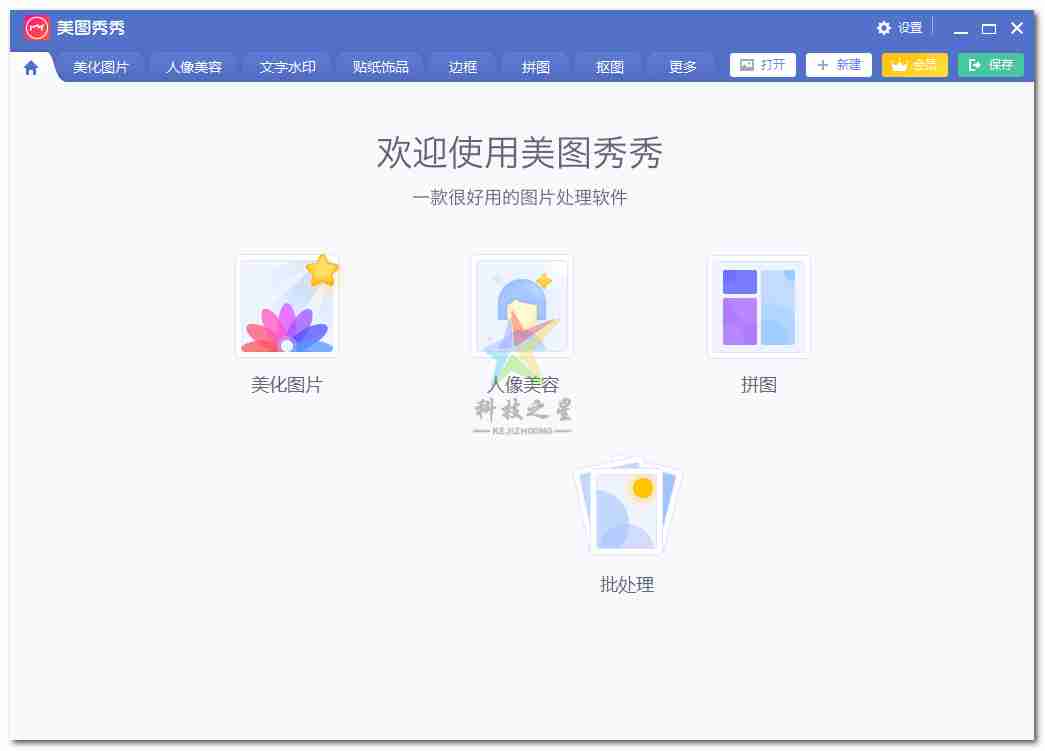
Task: Switch to the 人像美容 tab in toolbar
Action: coord(193,66)
